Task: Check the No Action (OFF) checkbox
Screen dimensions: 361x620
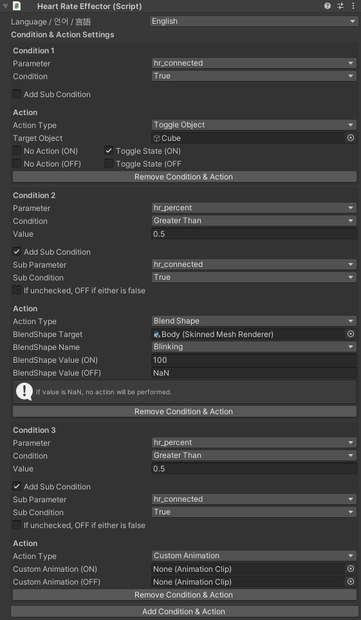Action: tap(17, 164)
